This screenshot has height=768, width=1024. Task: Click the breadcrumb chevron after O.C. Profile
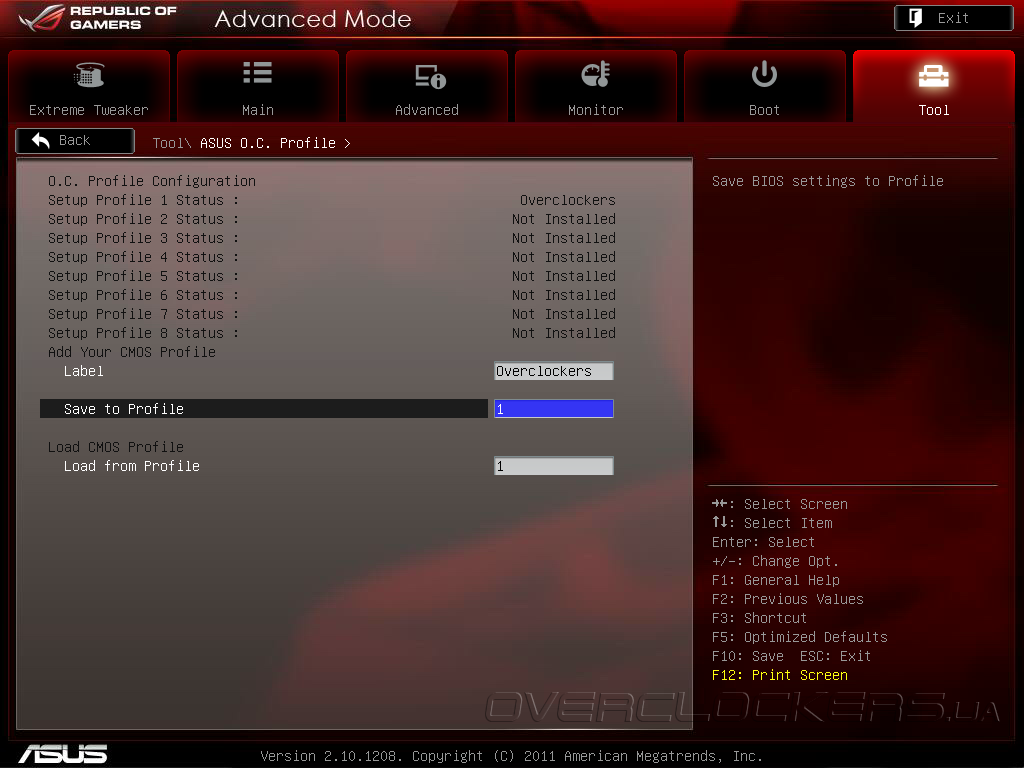pyautogui.click(x=347, y=143)
